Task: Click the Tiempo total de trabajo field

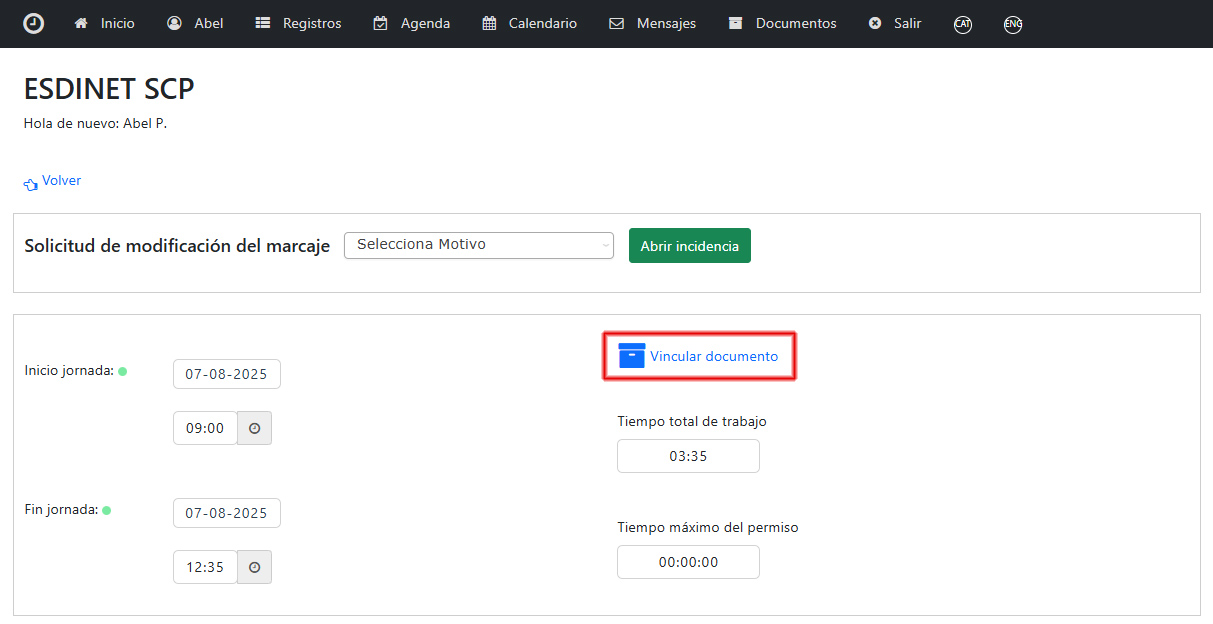Action: click(x=688, y=456)
